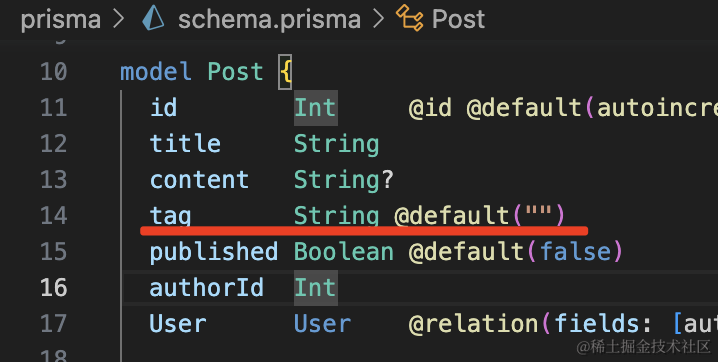Click line number 14 in gutter
This screenshot has width=718, height=362.
click(54, 216)
